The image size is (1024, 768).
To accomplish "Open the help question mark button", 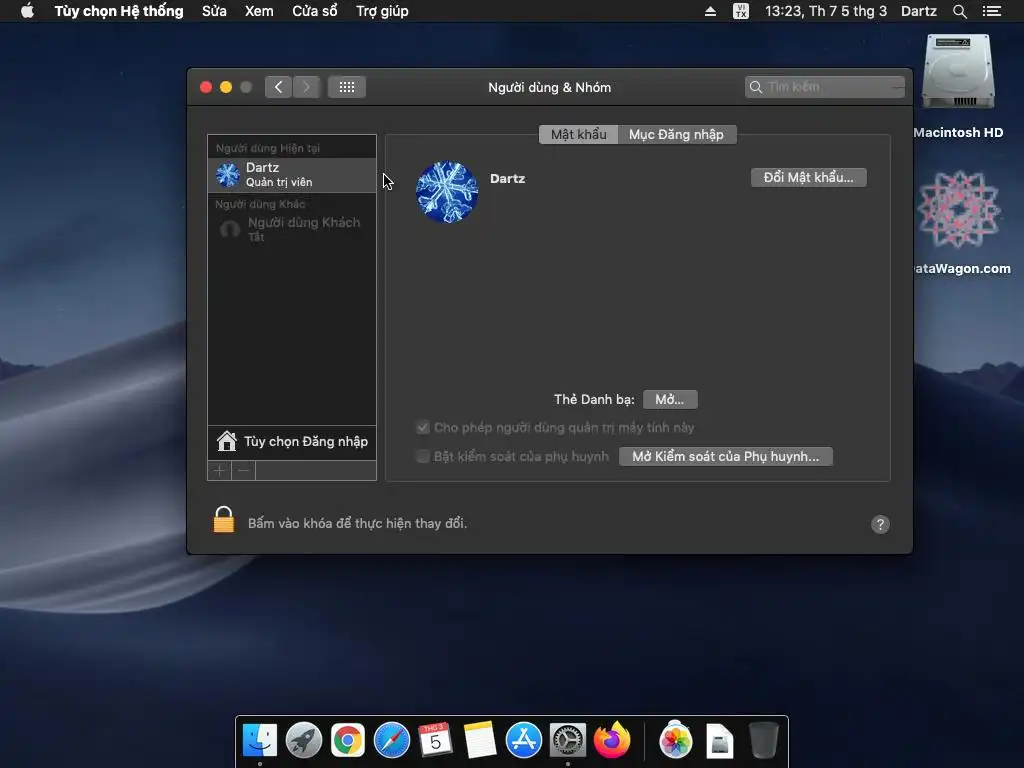I will [880, 524].
